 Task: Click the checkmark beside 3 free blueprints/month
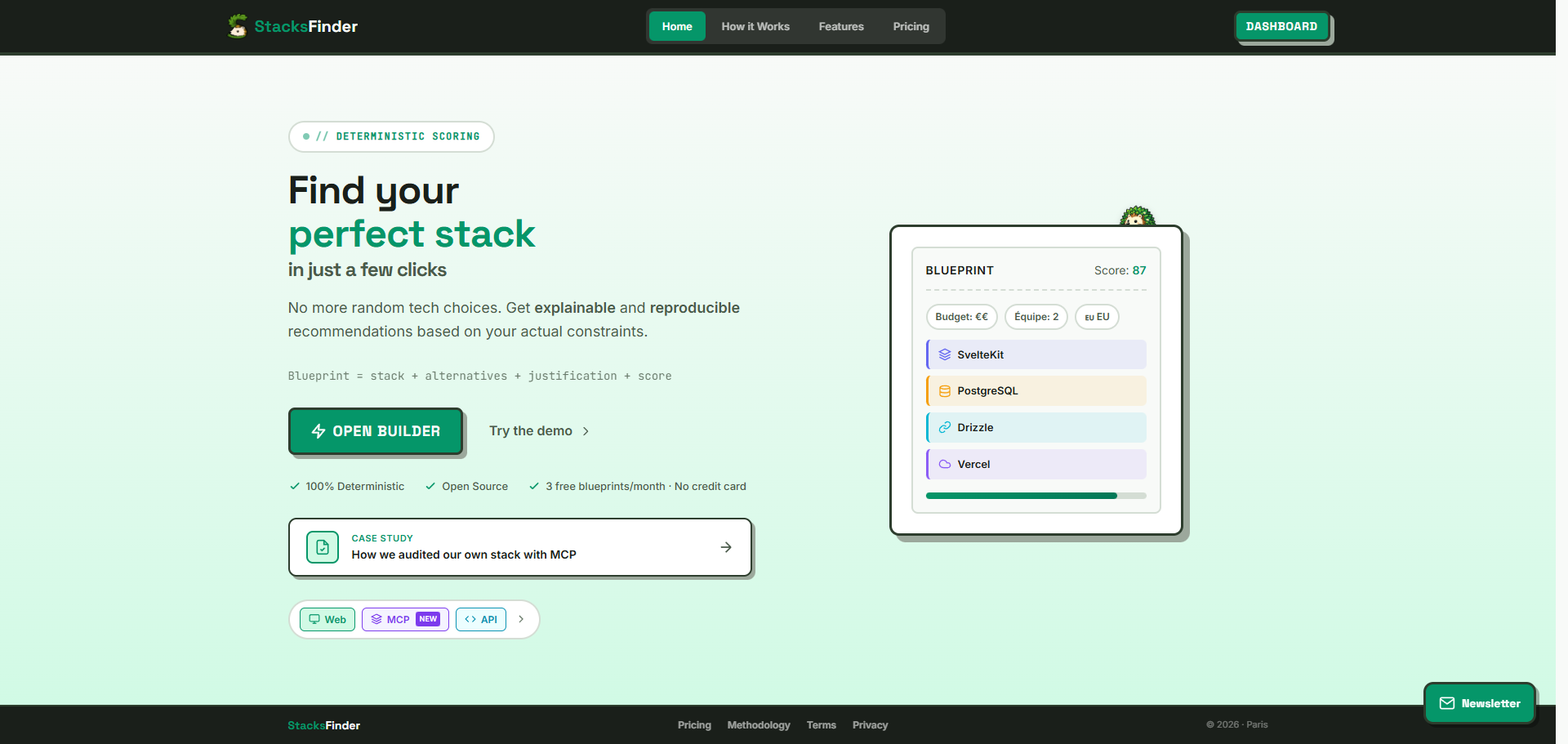[534, 486]
